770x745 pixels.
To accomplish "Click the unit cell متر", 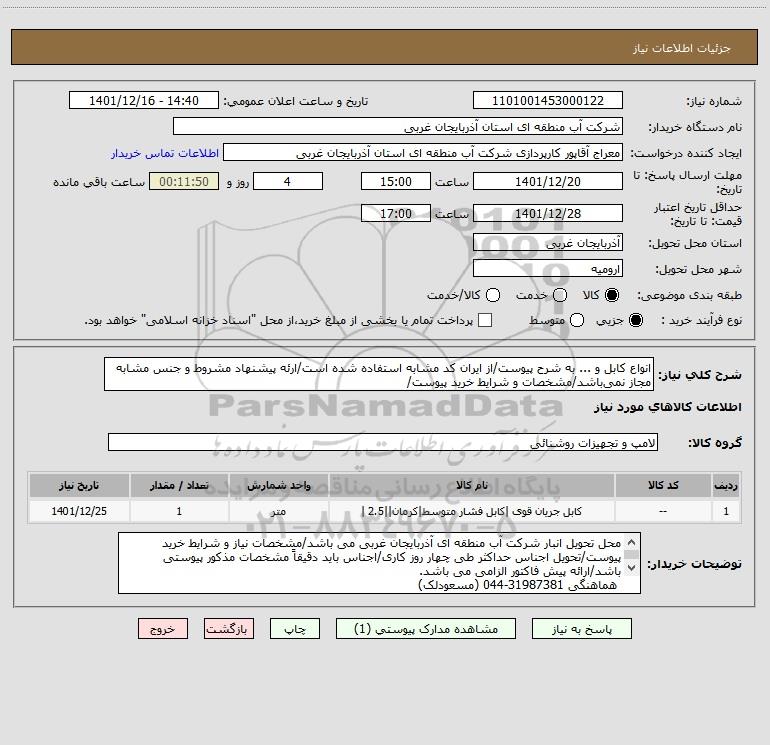I will click(278, 511).
